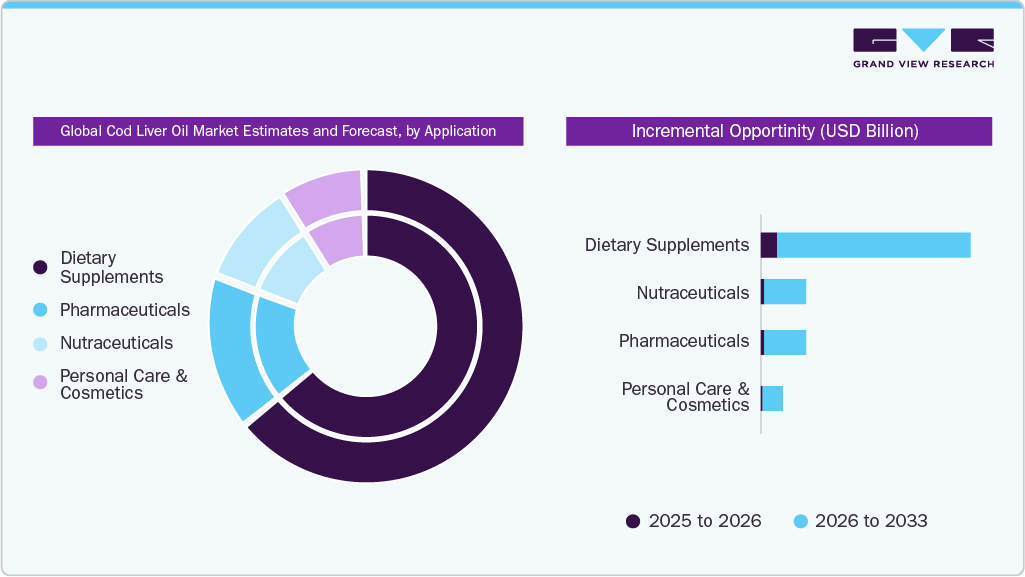This screenshot has height=577, width=1025.
Task: Click the 'Dietary Supplements' bar chart axis label
Action: coord(667,245)
